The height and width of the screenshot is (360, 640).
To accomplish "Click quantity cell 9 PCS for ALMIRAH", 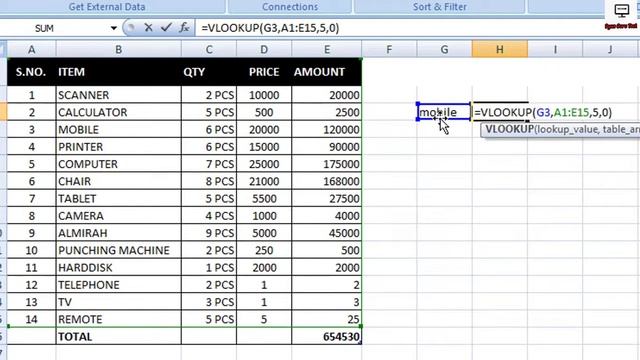I will click(x=209, y=233).
